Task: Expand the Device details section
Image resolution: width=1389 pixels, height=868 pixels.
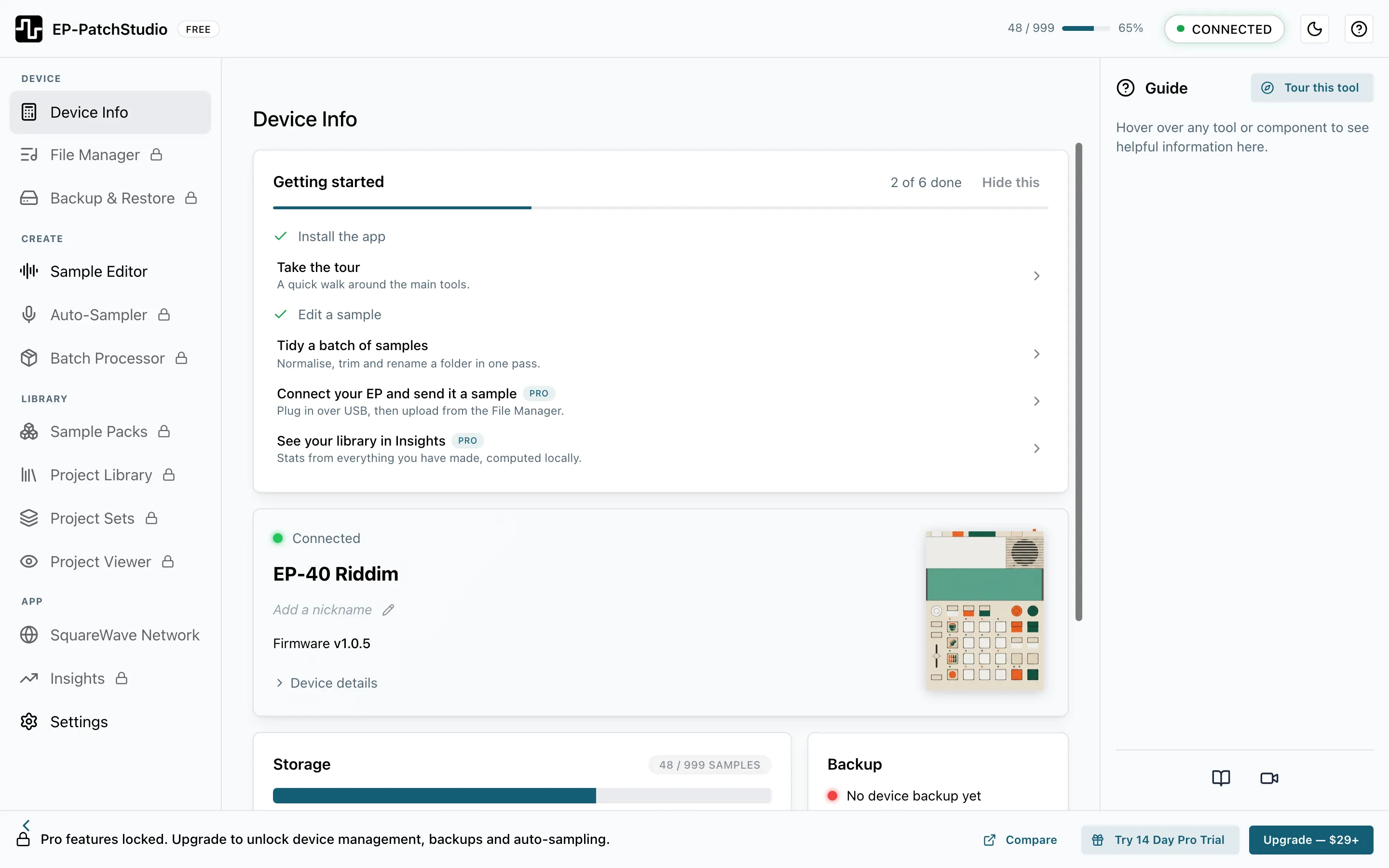Action: (326, 682)
